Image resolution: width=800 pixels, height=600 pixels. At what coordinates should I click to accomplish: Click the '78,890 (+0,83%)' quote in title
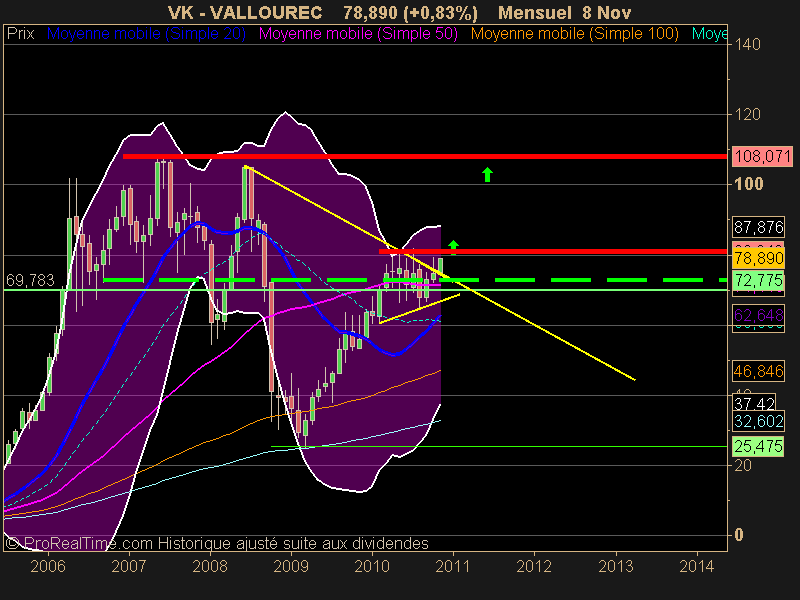[410, 12]
